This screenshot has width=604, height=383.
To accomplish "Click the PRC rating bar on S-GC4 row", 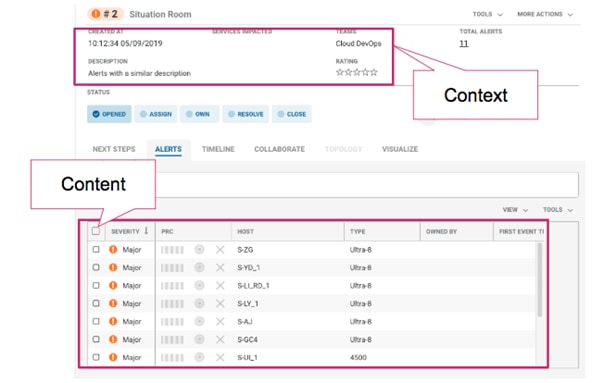I will tap(172, 340).
